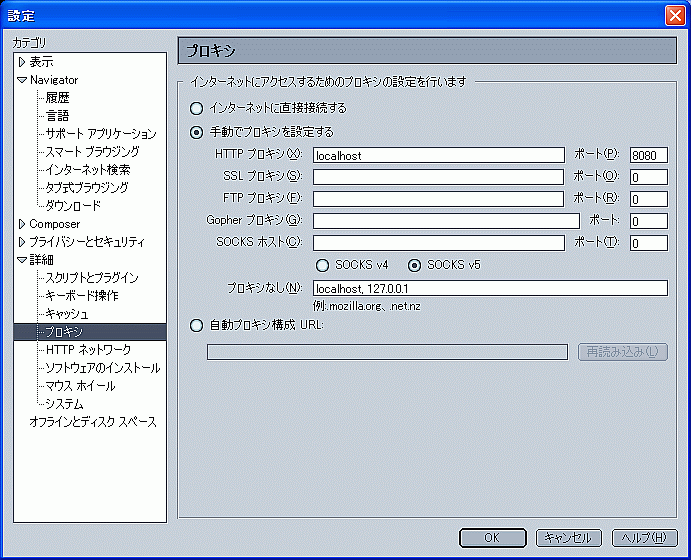Expand the Composer category
Screen dimensions: 691x560
[x=22, y=224]
